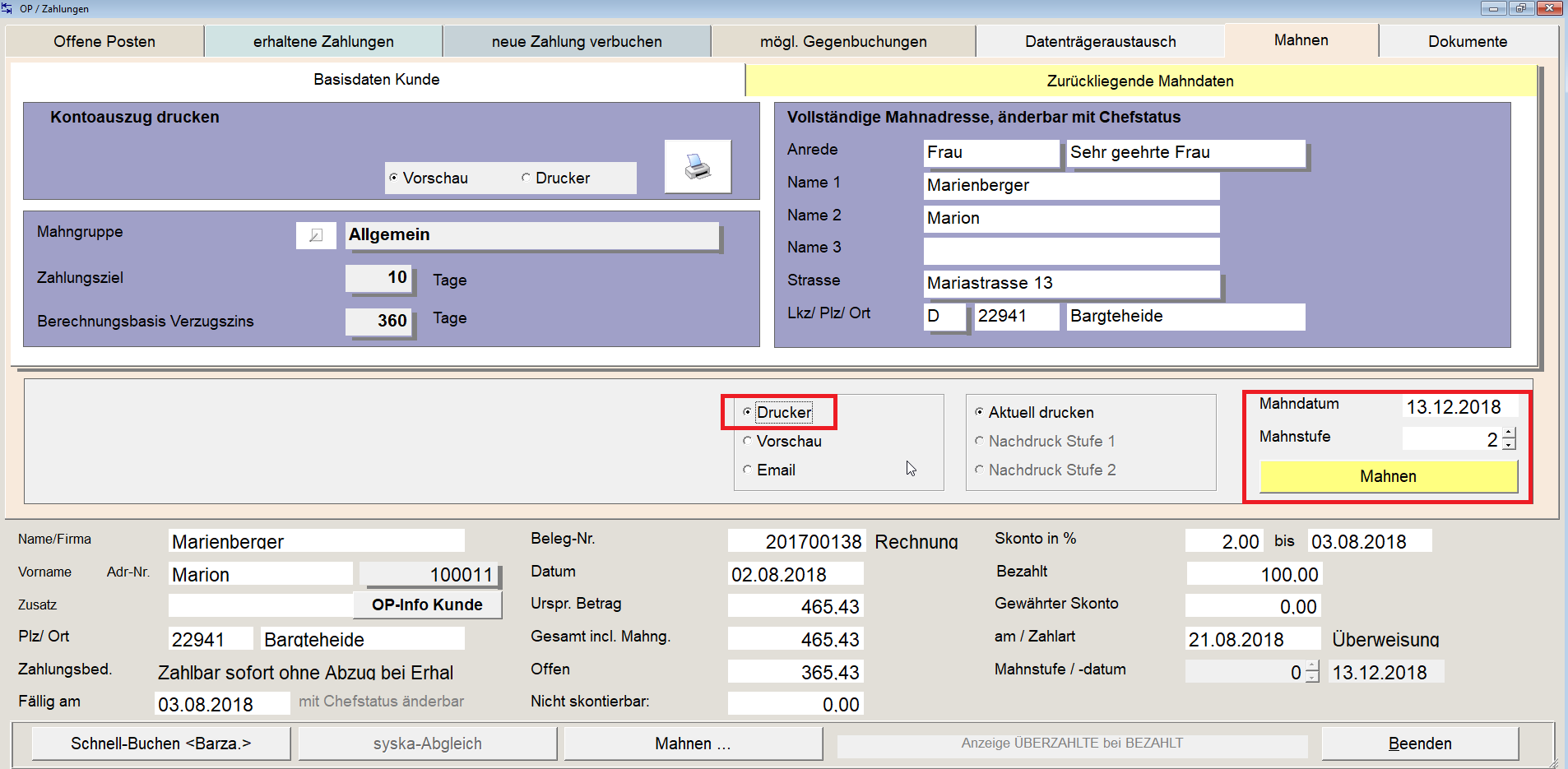Screen dimensions: 1568x769
Task: Increase Mahnstufe with the up spinner
Action: tap(1509, 433)
